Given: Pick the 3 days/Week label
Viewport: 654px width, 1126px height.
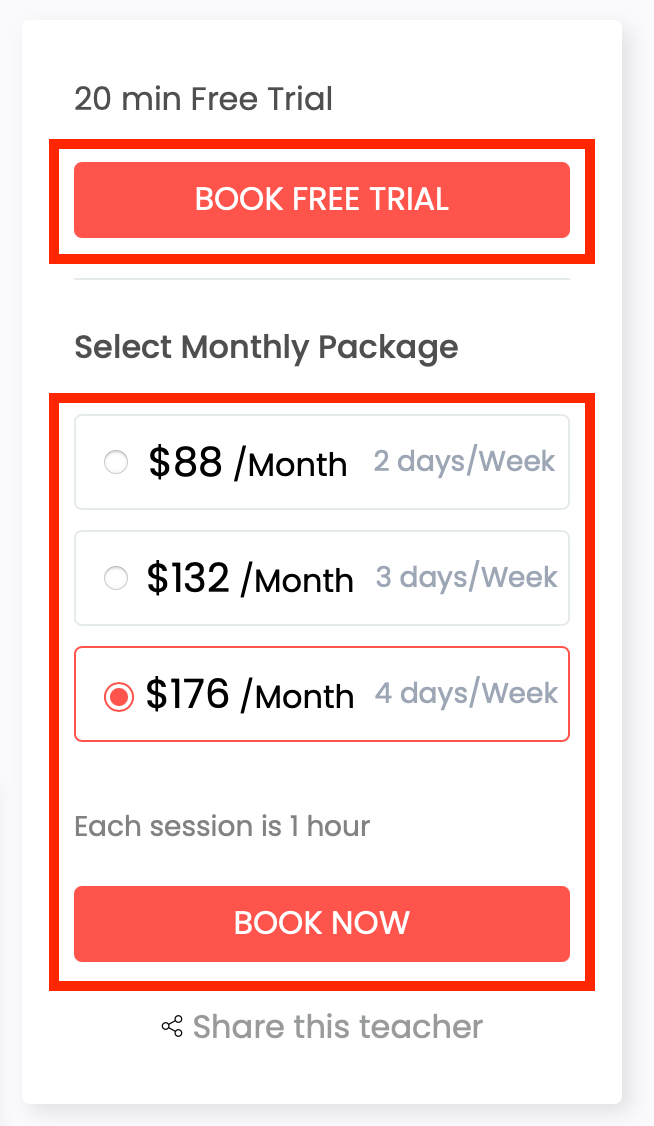Looking at the screenshot, I should [x=466, y=577].
